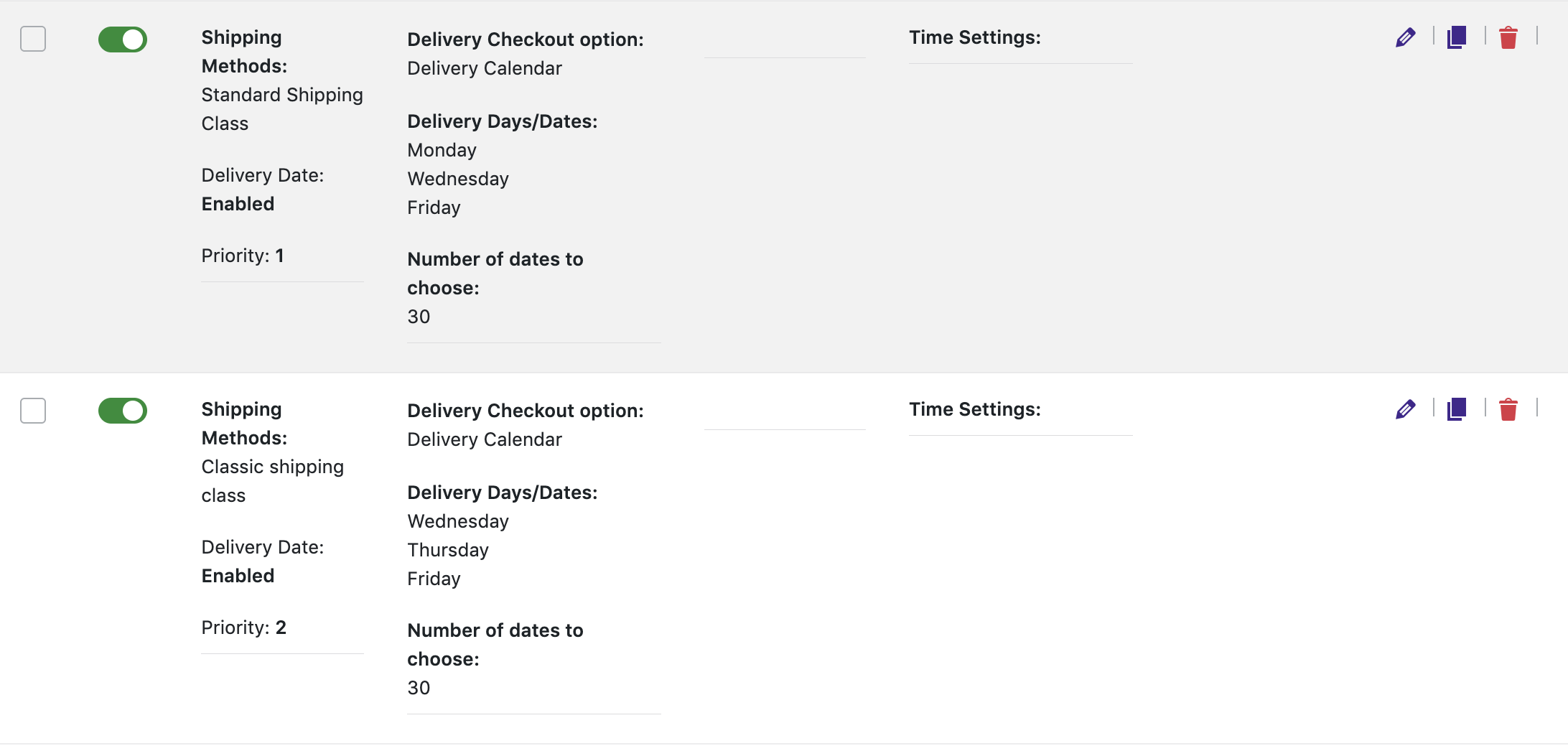Viewport: 1568px width, 751px height.
Task: Click the Priority: 2 label
Action: (243, 628)
